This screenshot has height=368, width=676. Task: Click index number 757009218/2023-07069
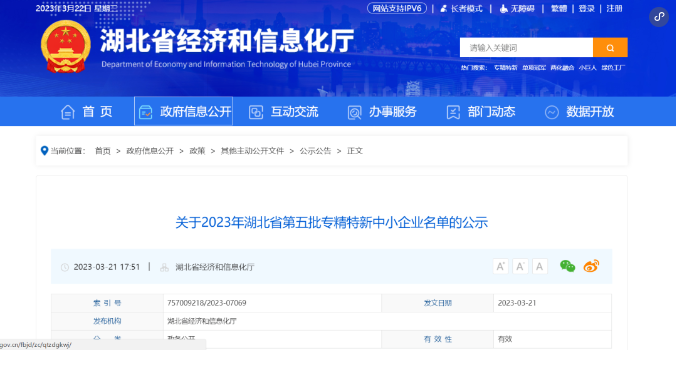[207, 303]
